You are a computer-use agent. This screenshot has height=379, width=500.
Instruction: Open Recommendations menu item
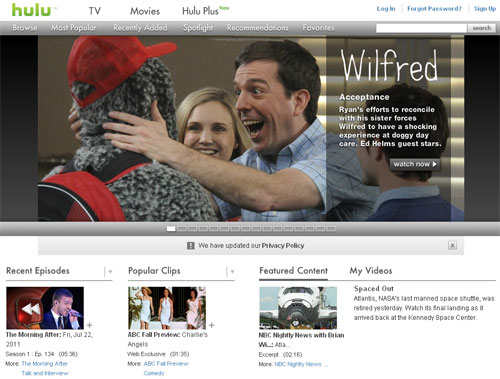click(x=257, y=28)
